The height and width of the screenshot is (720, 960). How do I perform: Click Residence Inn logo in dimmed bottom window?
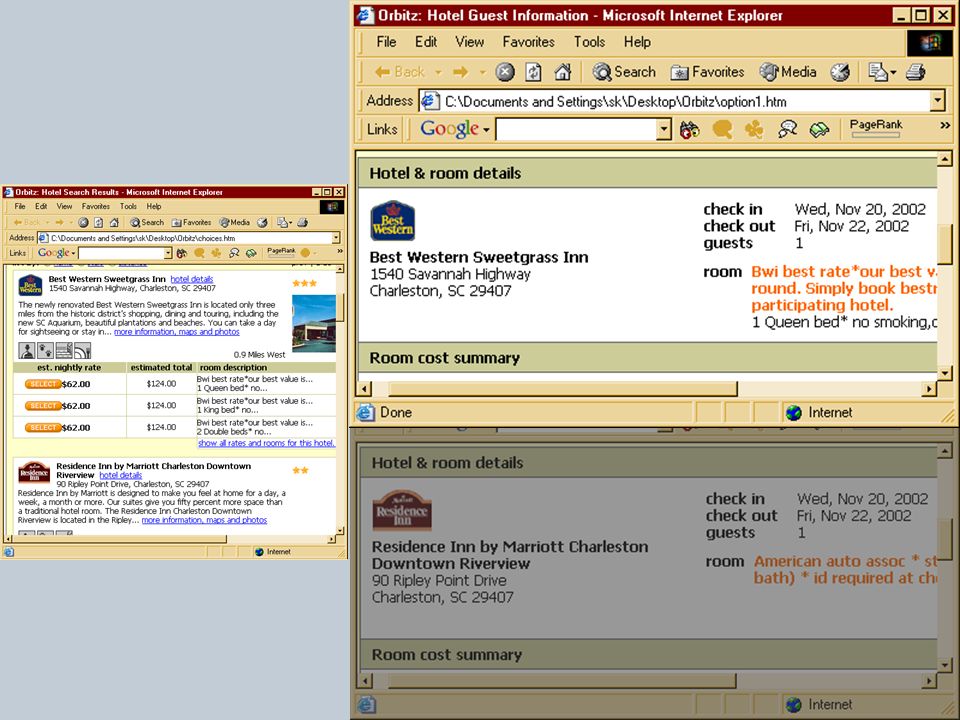(x=402, y=510)
